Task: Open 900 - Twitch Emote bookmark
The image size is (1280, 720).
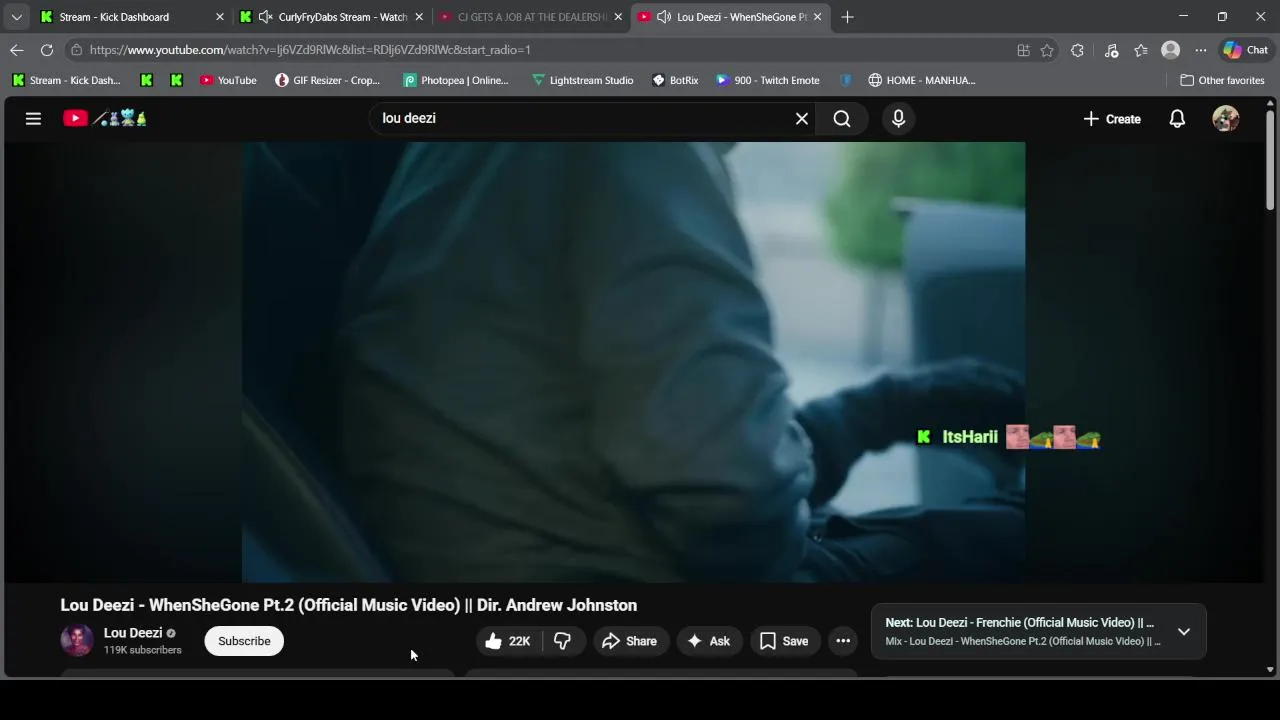Action: pos(767,80)
